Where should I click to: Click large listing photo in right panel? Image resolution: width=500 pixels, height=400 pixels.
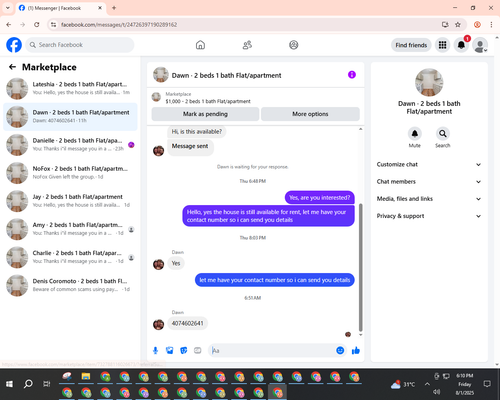click(429, 82)
